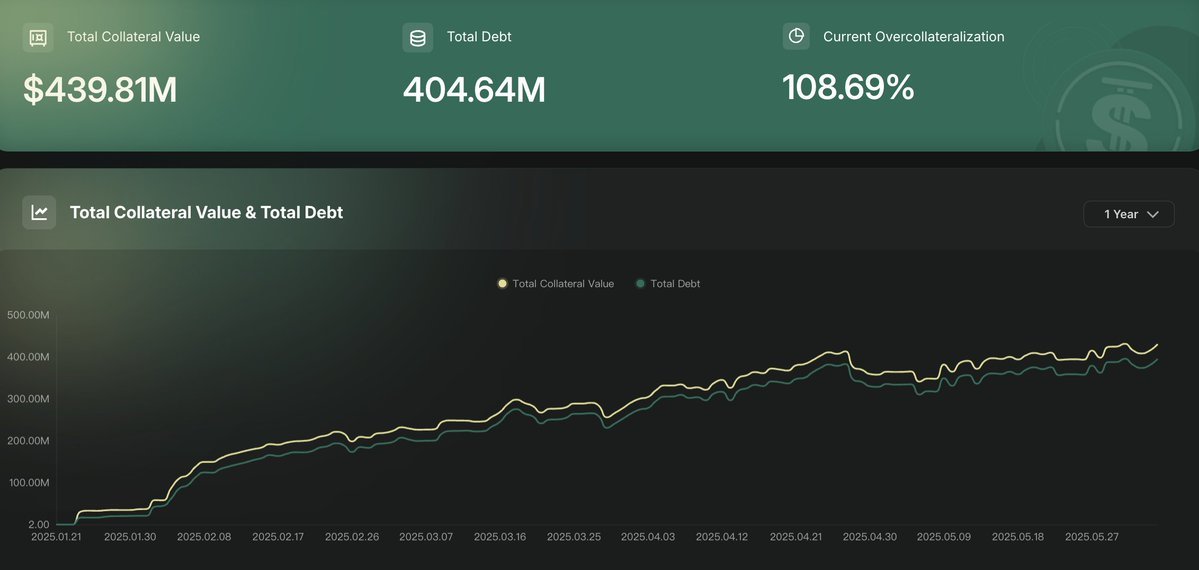Toggle the Total Collateral Value legend series

556,284
